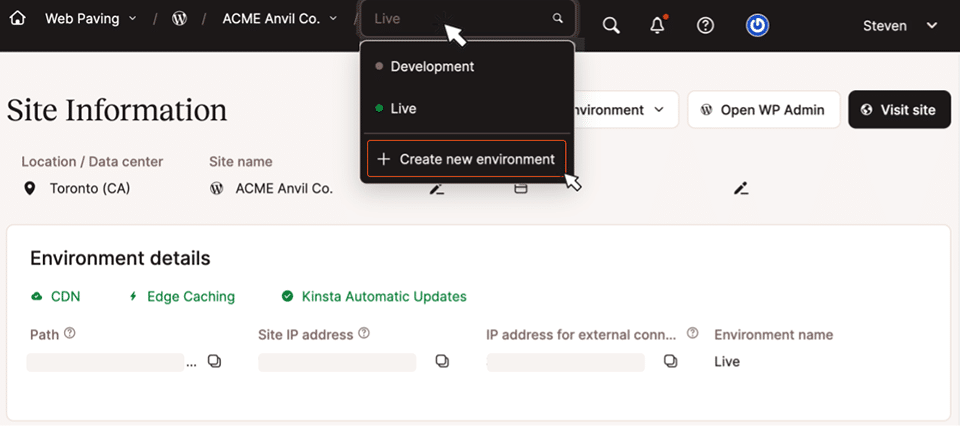Click the Visit site button
The image size is (960, 426).
[x=898, y=110]
